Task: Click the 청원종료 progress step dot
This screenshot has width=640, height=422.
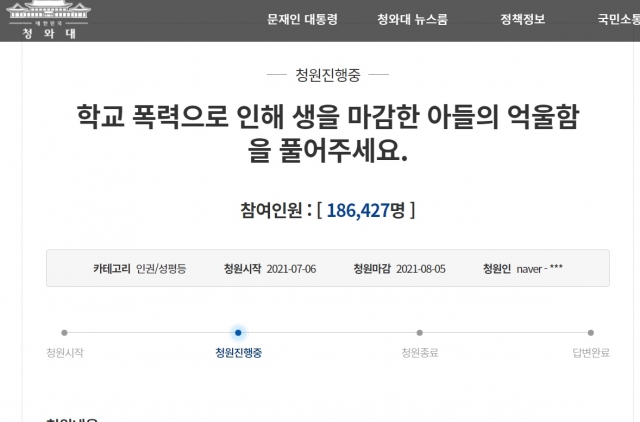Action: click(x=420, y=333)
